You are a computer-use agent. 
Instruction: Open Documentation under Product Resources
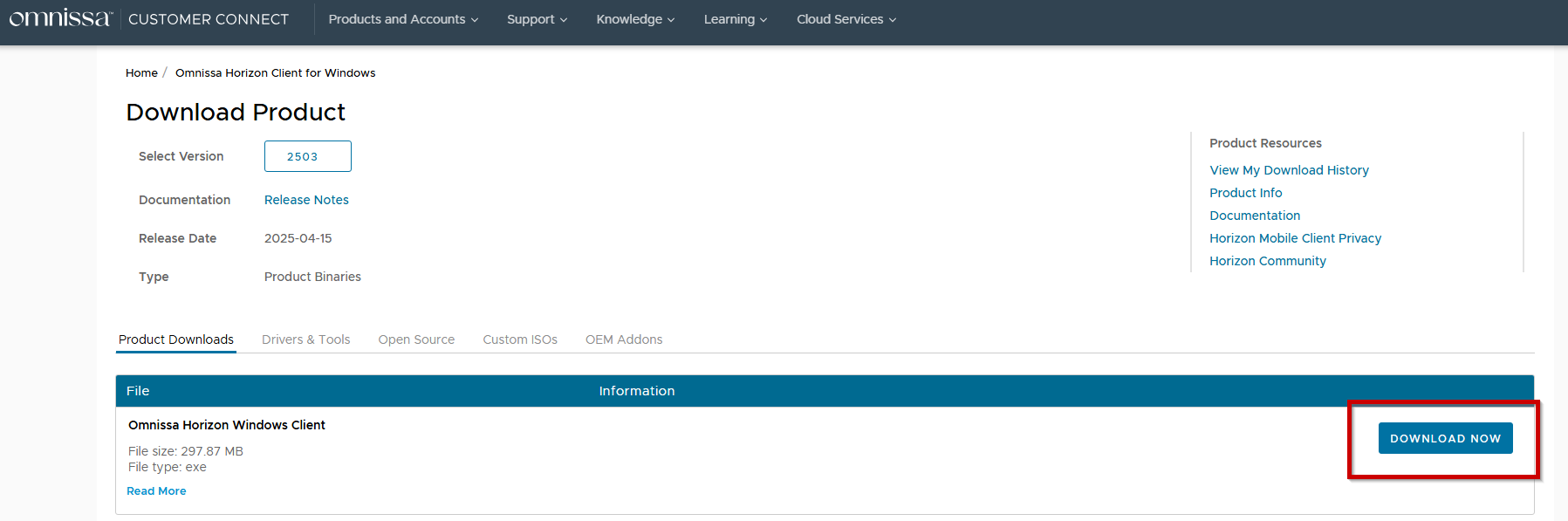click(1254, 216)
